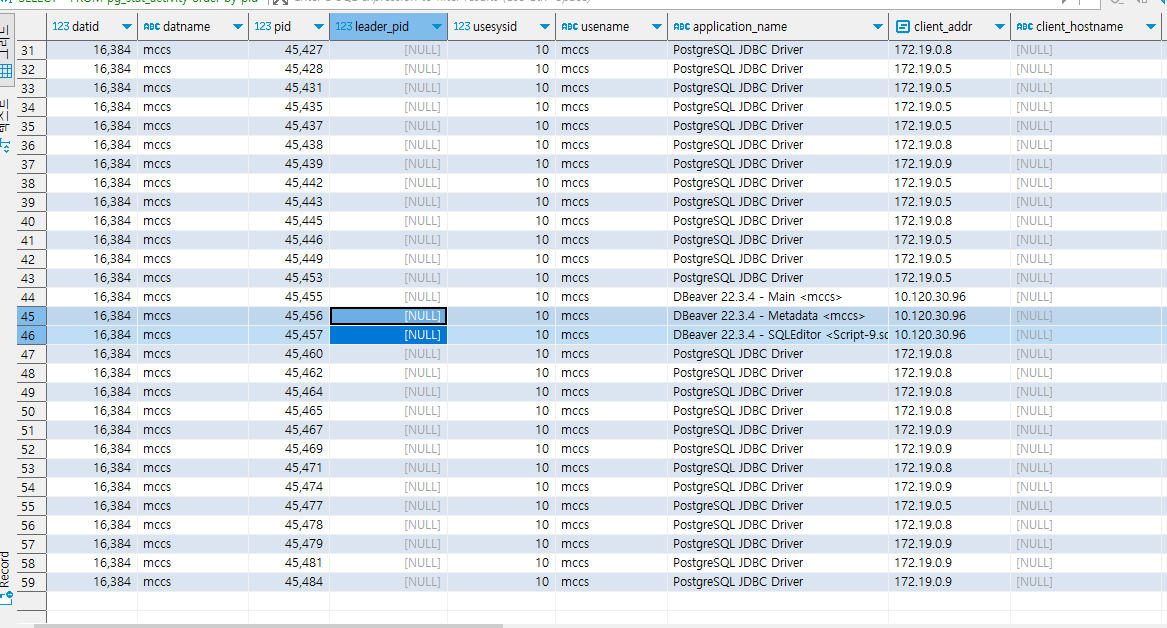Image resolution: width=1167 pixels, height=628 pixels.
Task: Click the horizontal scrollbar below the grid
Action: pyautogui.click(x=268, y=625)
